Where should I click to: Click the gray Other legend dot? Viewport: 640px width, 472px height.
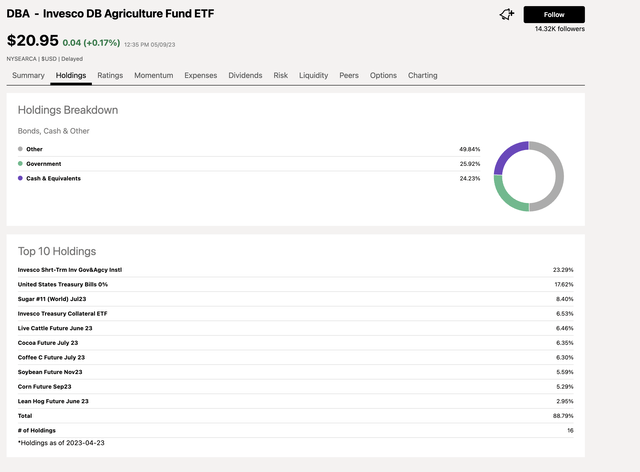tap(20, 149)
